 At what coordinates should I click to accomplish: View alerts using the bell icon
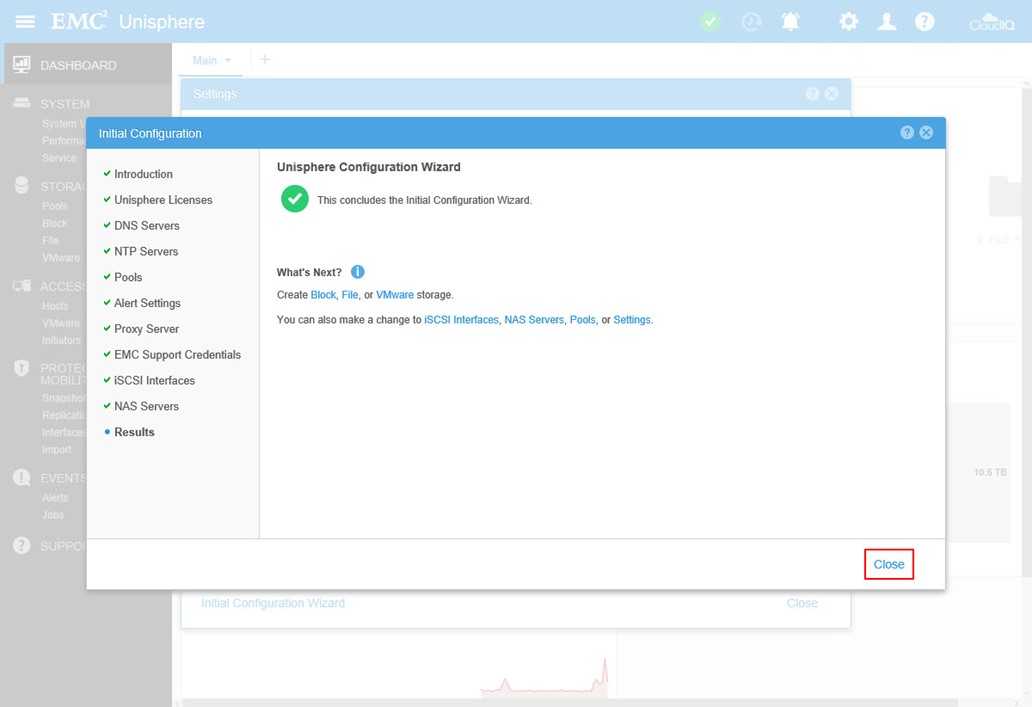click(x=790, y=22)
